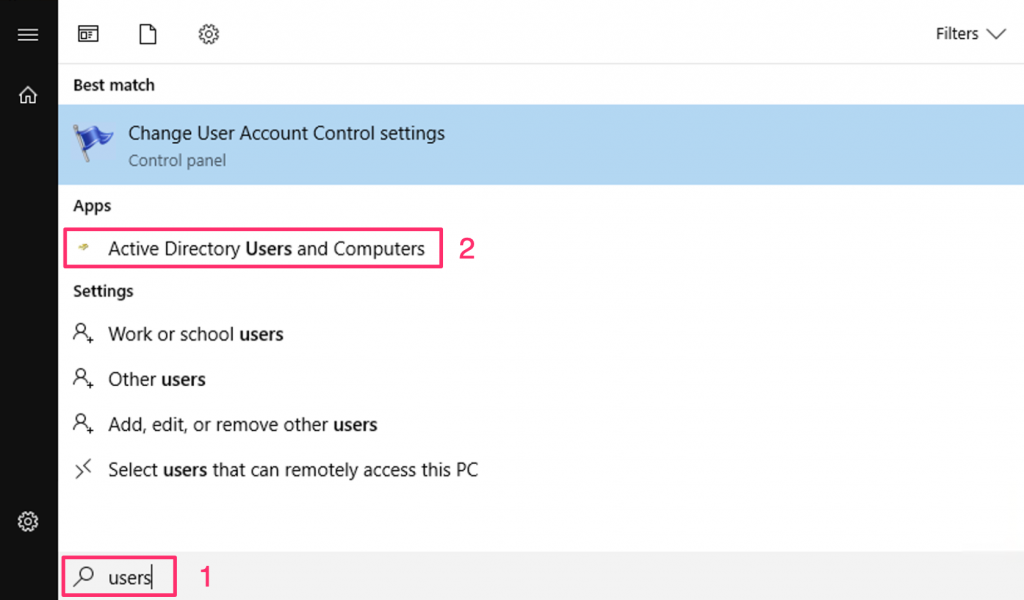Click the remote access icon for Select users
This screenshot has height=600, width=1024.
(84, 469)
